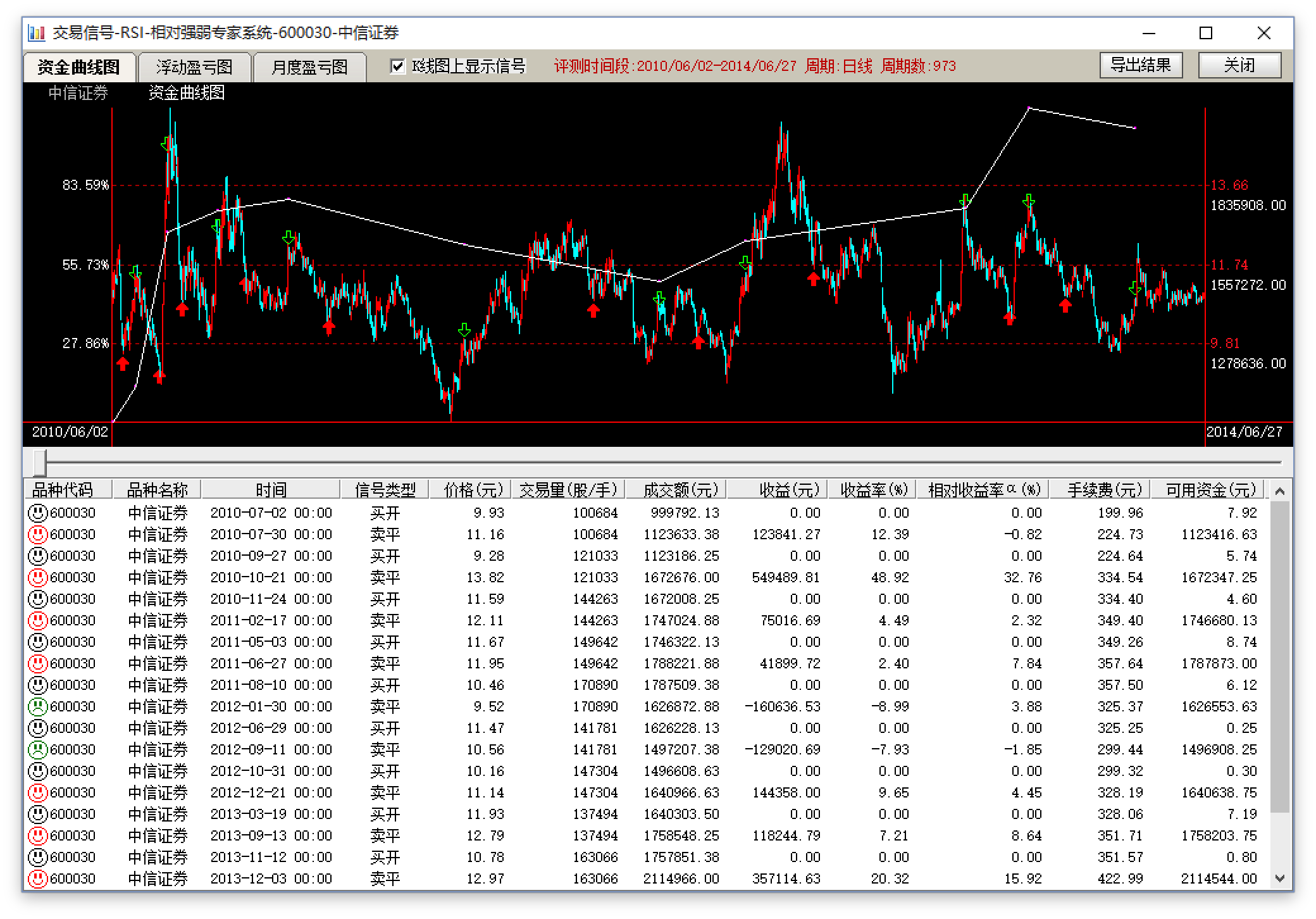The height and width of the screenshot is (919, 1316).
Task: Click green sell arrow at the first price peak
Action: click(x=166, y=144)
